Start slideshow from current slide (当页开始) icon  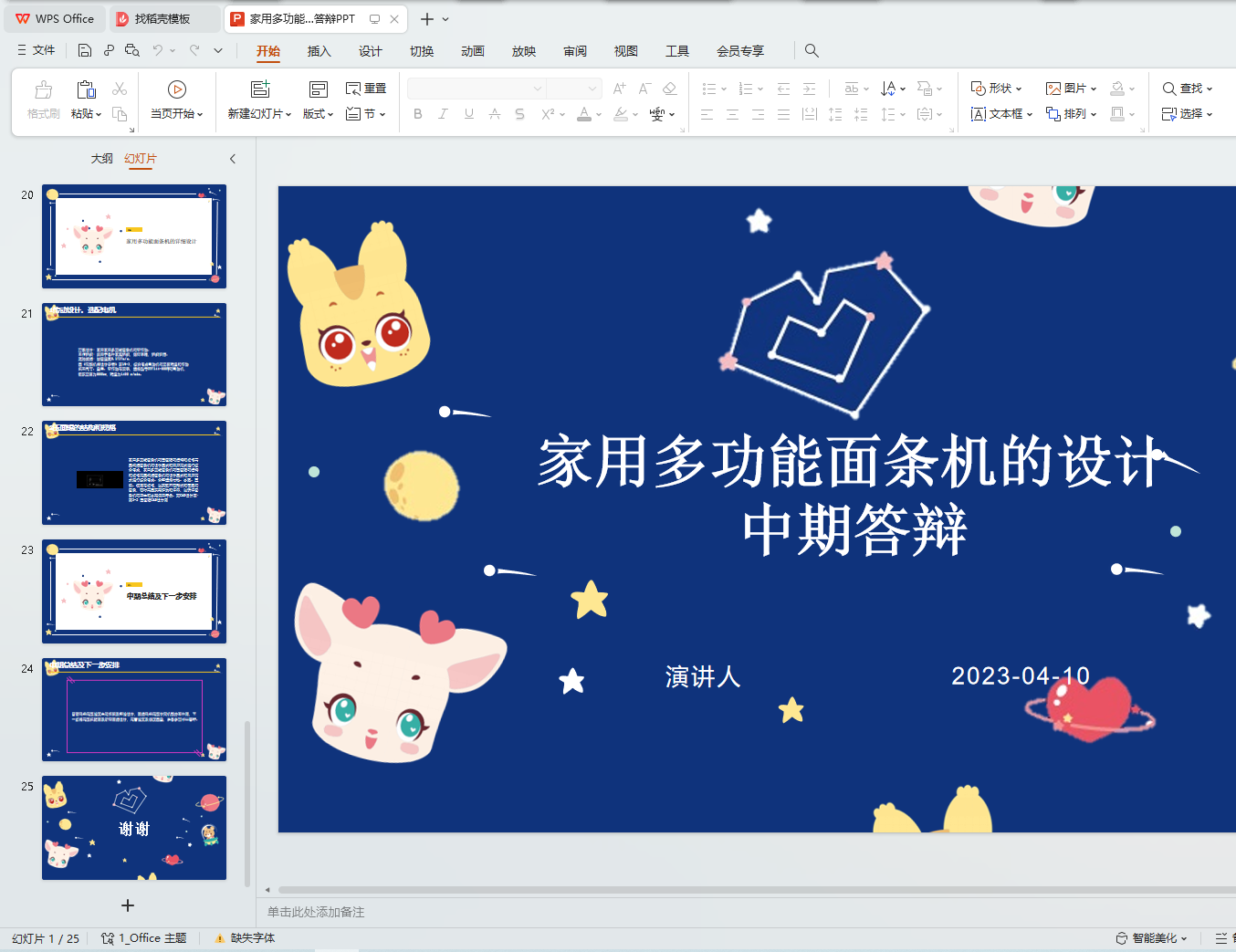(x=177, y=89)
